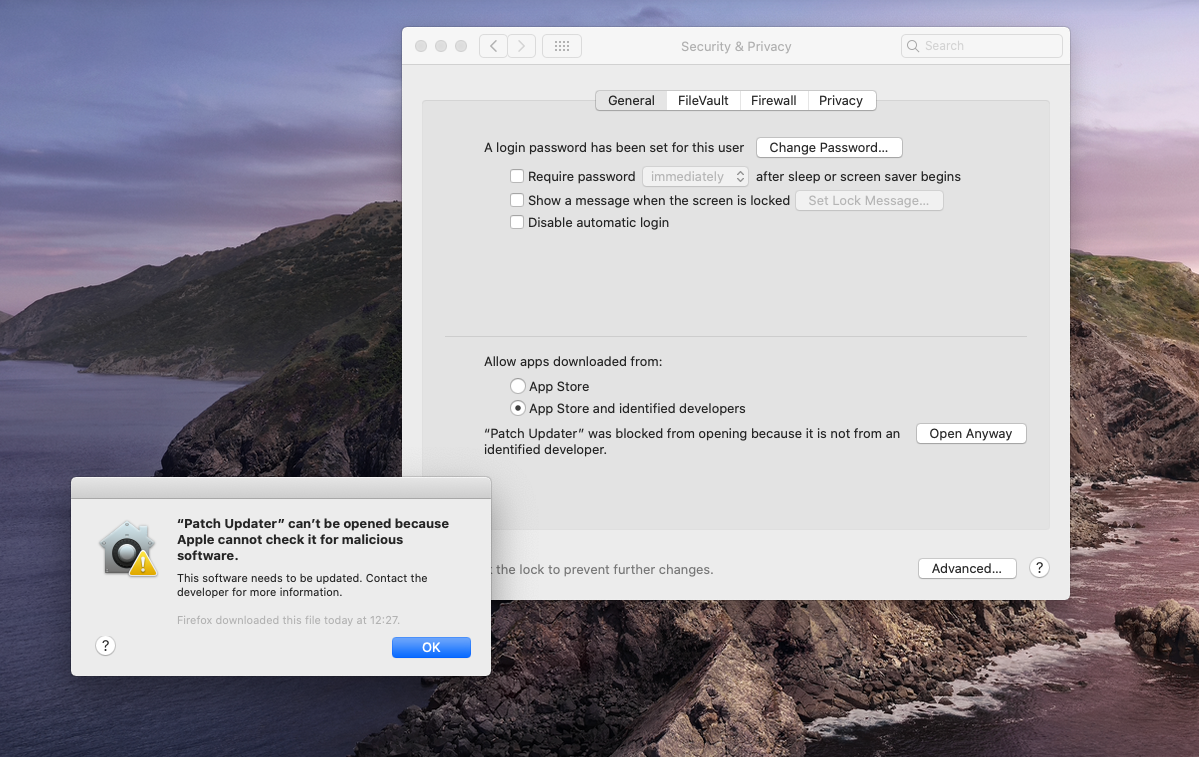
Task: Click 'This software needs to be updated' text
Action: (x=302, y=585)
